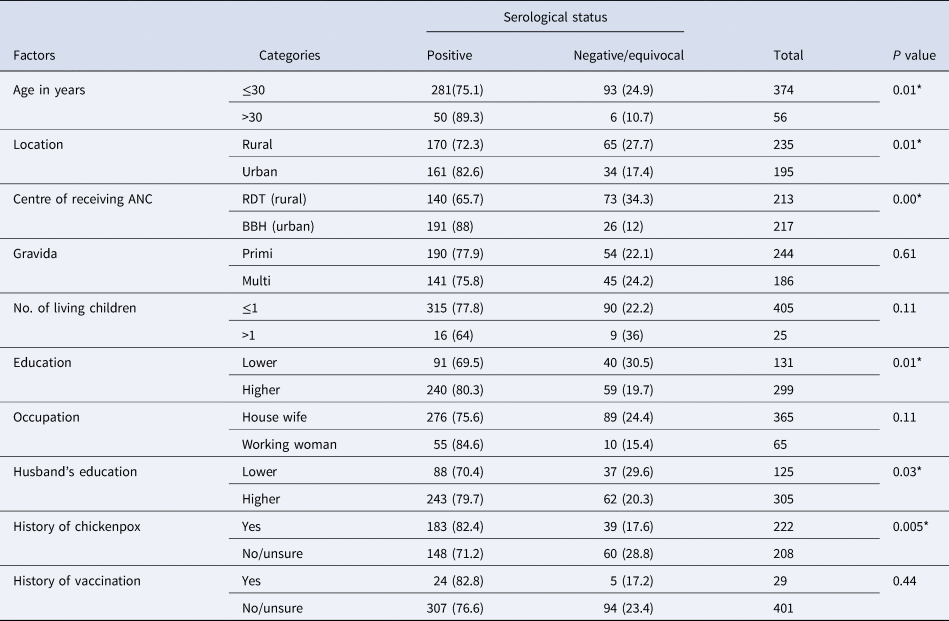Click the "House wife" category cell

tap(273, 416)
